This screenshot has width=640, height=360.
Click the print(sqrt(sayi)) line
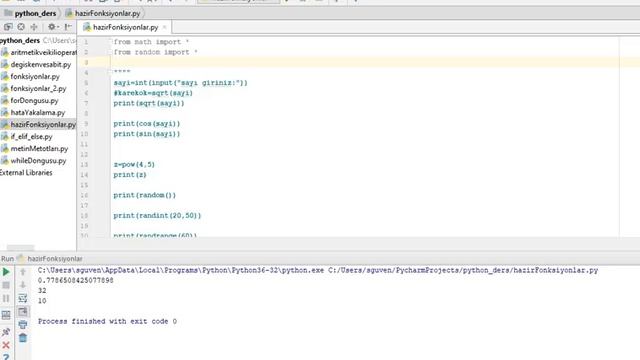coord(149,103)
